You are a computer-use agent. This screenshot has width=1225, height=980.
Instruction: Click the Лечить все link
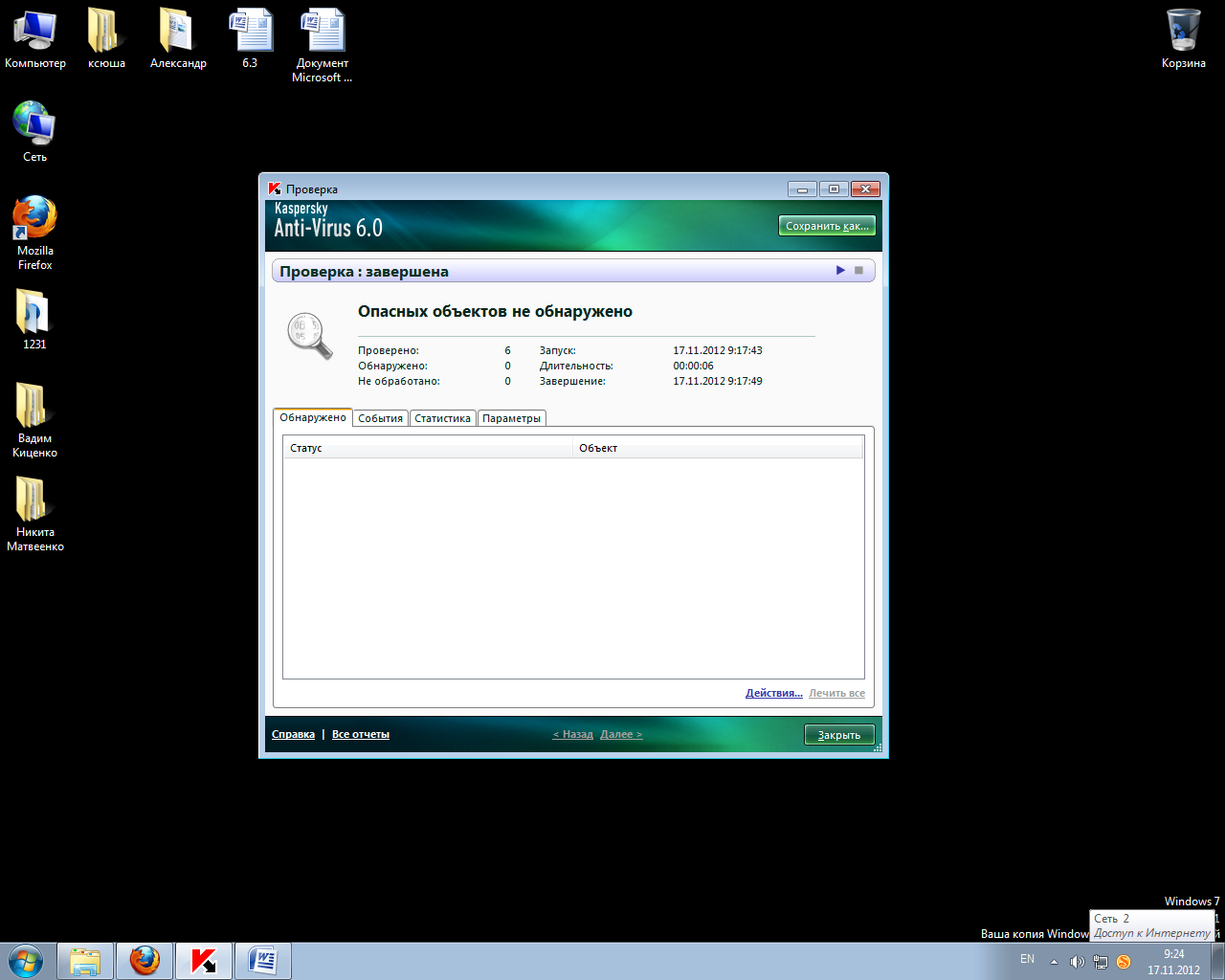pyautogui.click(x=836, y=693)
